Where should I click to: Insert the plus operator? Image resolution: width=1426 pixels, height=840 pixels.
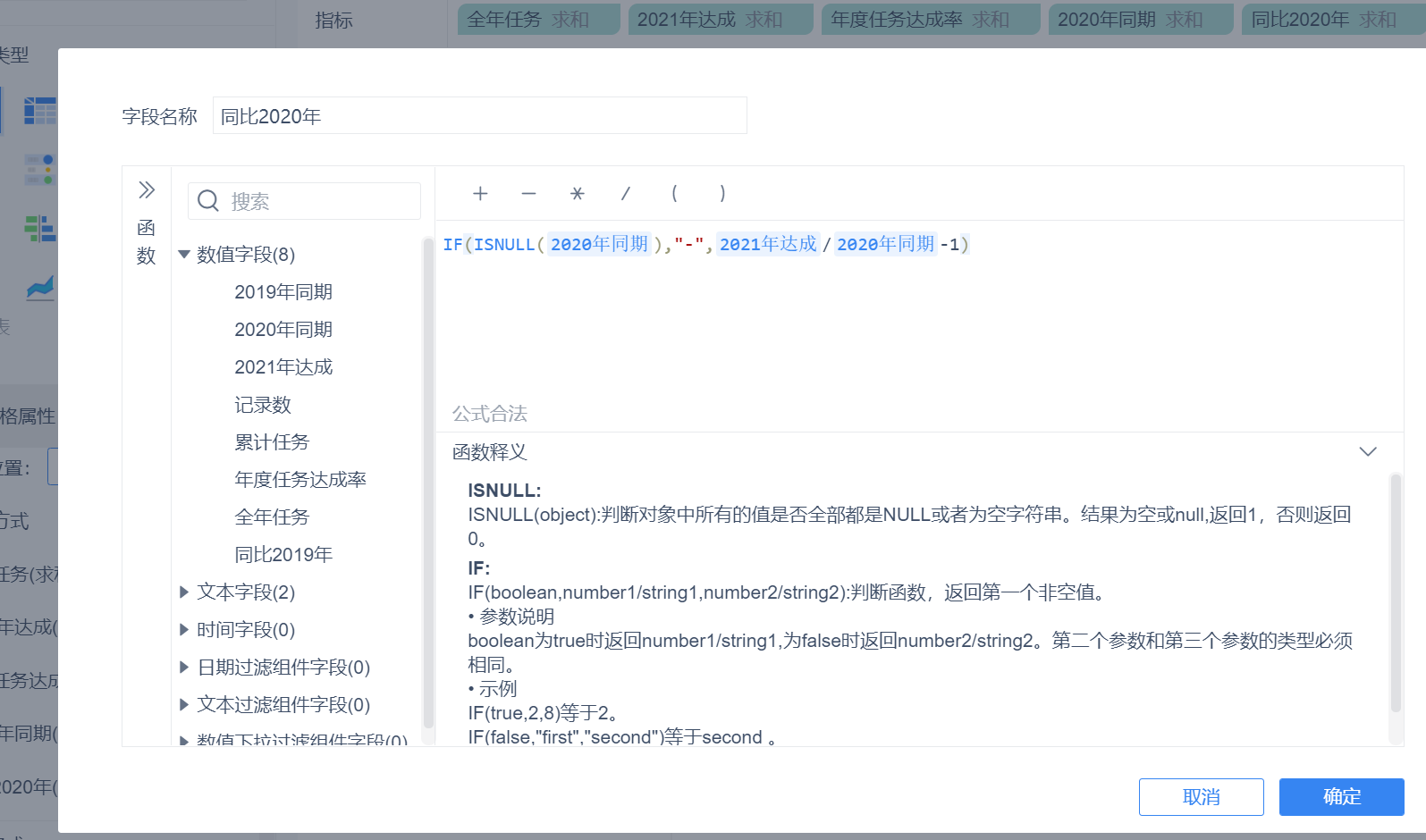pyautogui.click(x=480, y=193)
